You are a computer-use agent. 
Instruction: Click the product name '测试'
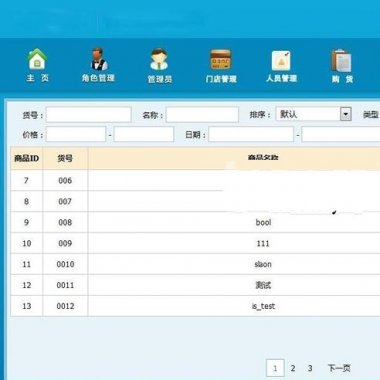263,285
